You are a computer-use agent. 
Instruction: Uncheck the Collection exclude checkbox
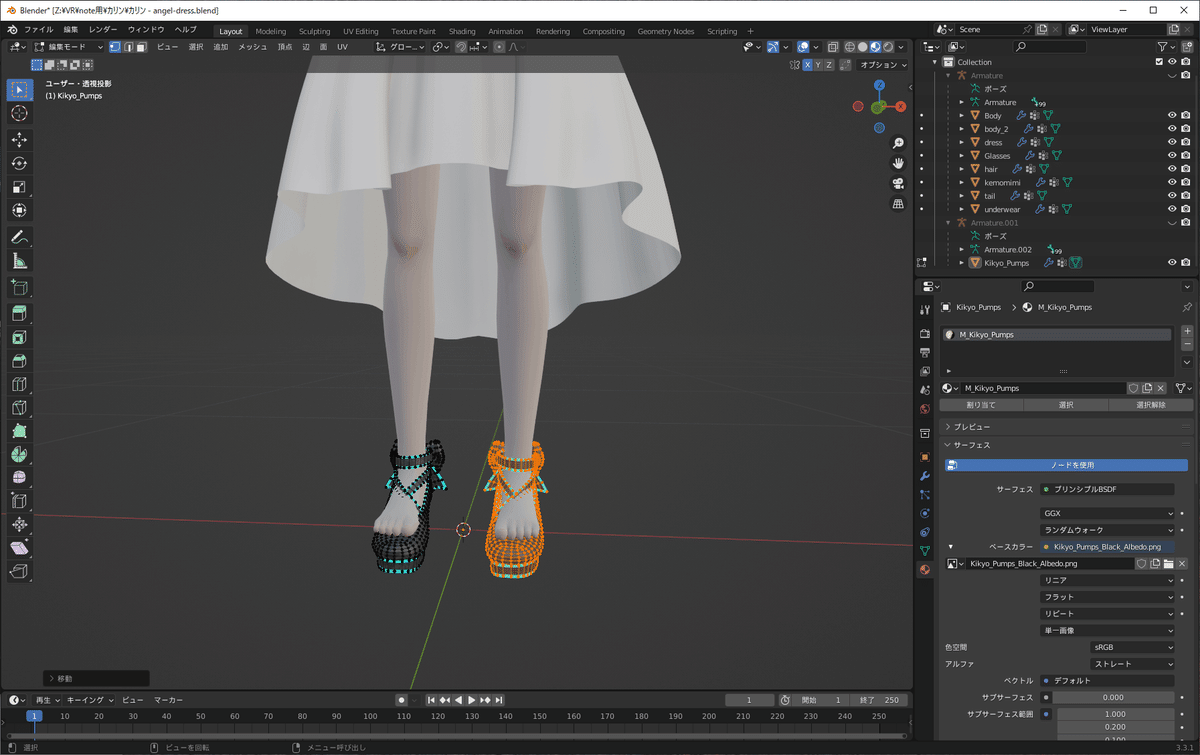tap(1159, 62)
